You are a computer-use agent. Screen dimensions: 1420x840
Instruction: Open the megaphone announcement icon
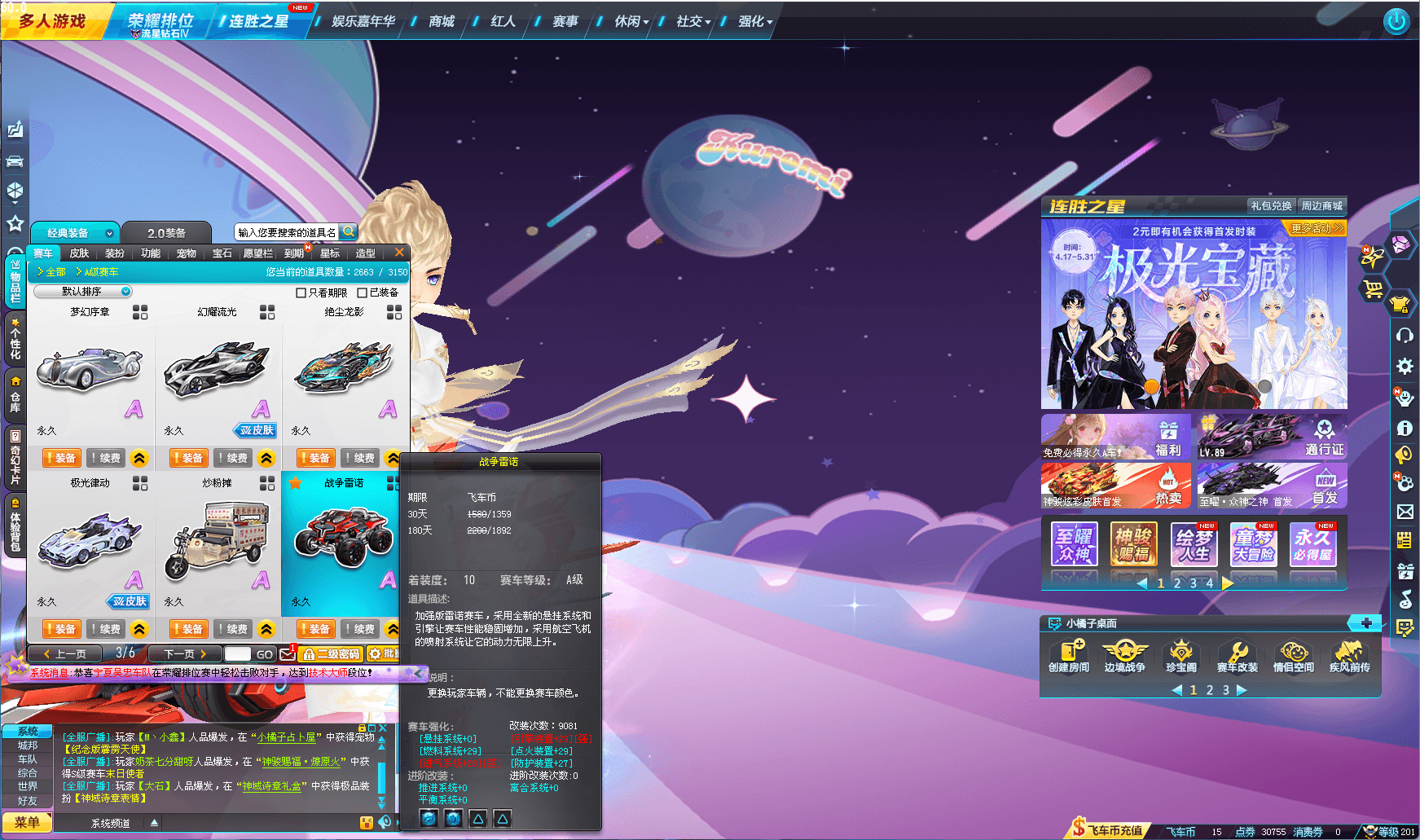click(x=1405, y=455)
